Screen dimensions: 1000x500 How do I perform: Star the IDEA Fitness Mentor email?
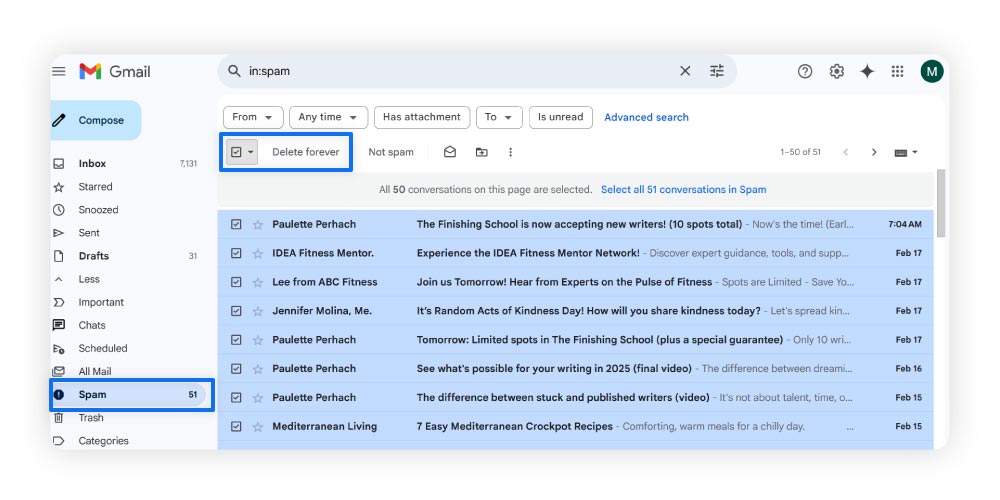[258, 253]
